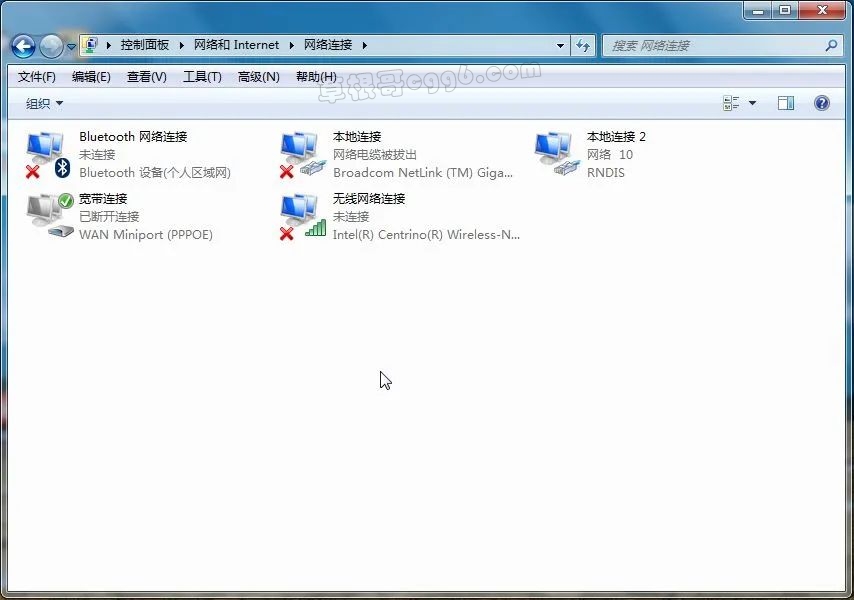Select the 宽带连接 PPPOE connection icon
This screenshot has width=854, height=600.
(50, 216)
